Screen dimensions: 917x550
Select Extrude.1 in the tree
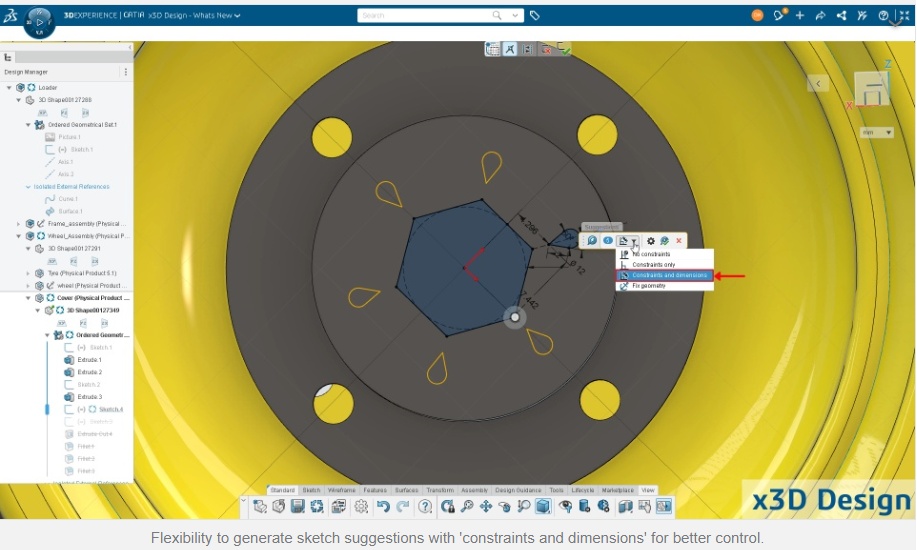tap(89, 360)
